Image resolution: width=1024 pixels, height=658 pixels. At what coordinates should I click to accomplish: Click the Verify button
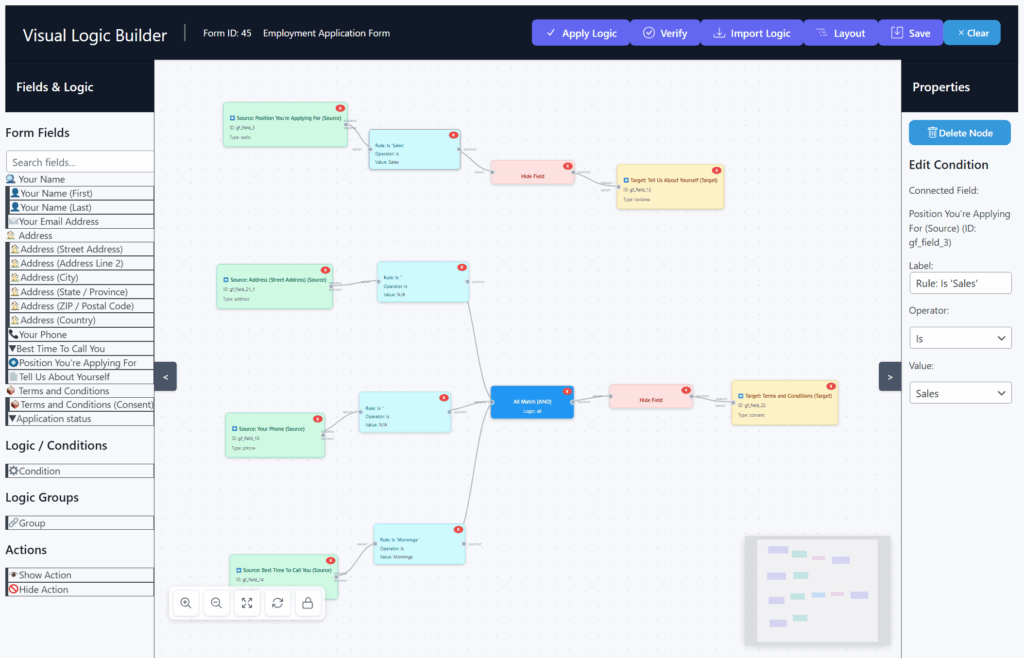(x=665, y=33)
